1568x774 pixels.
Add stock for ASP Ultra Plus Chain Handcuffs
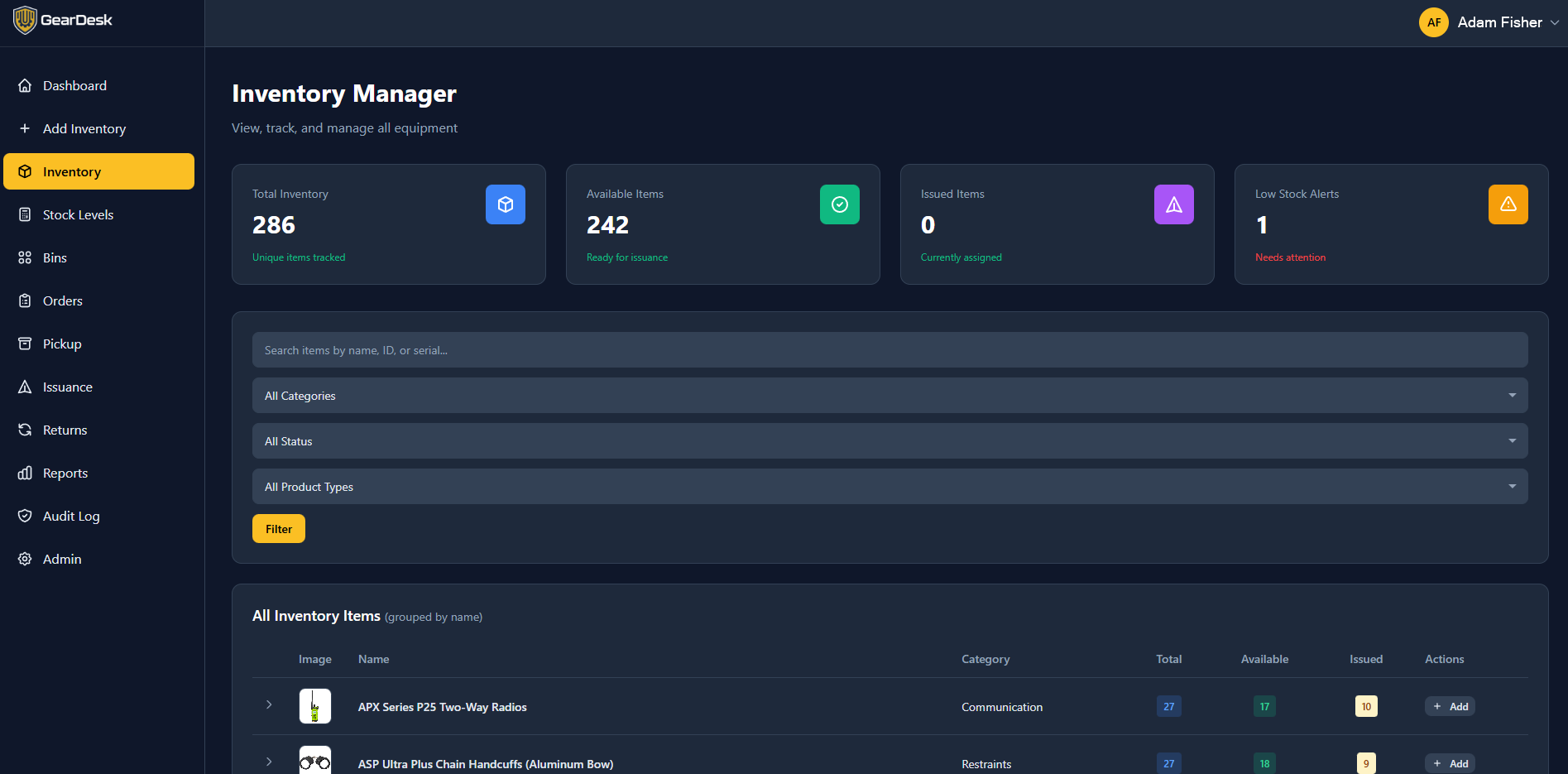[x=1450, y=762]
